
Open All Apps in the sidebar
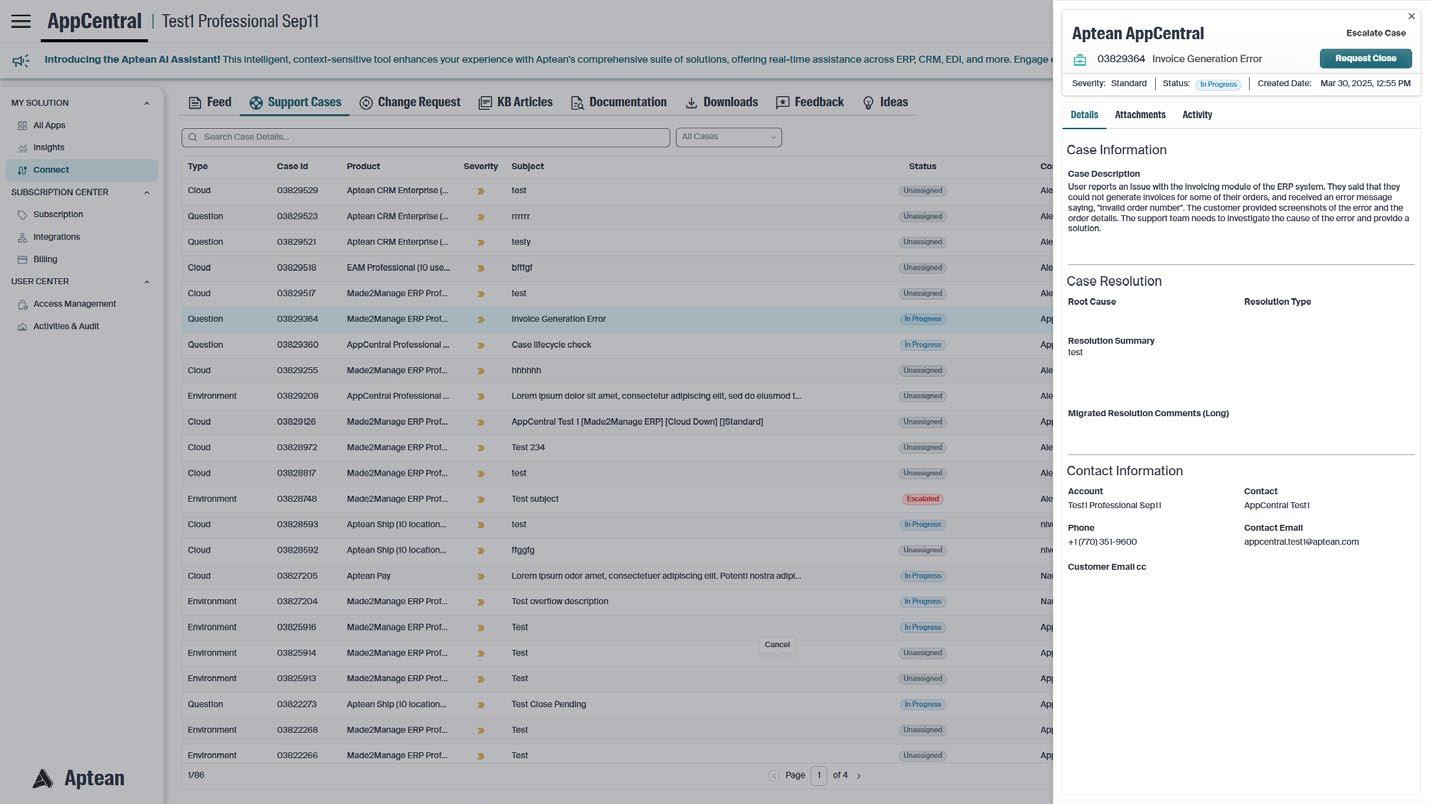point(49,125)
